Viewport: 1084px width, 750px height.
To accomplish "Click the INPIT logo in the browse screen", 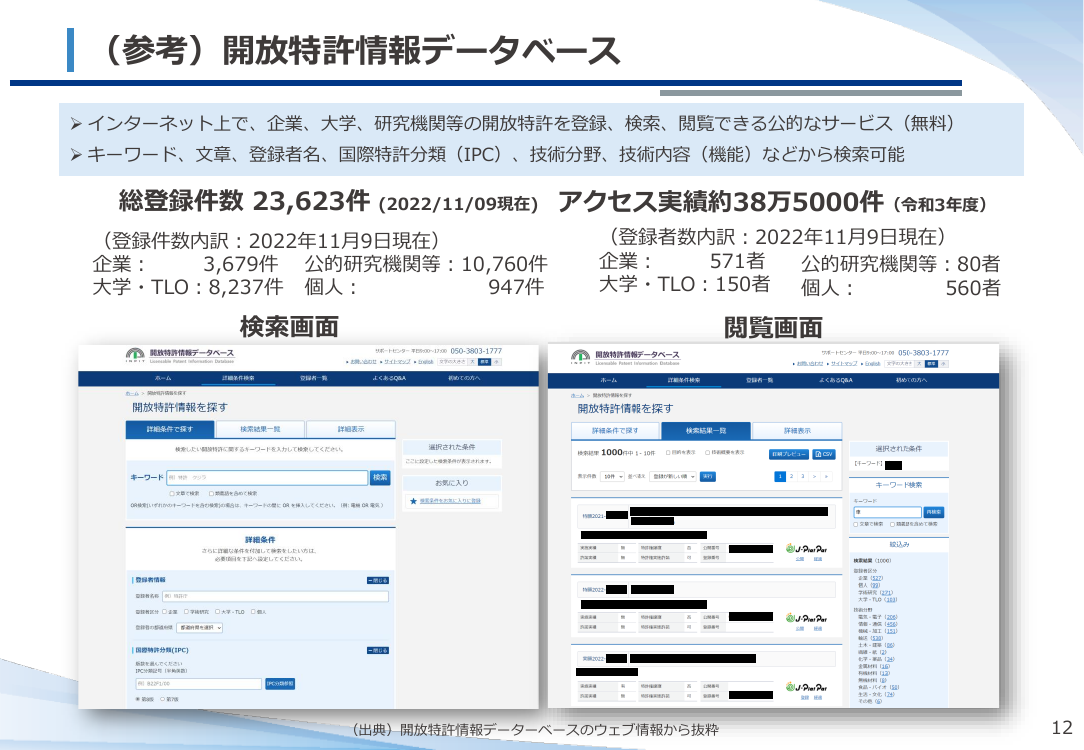I will tap(581, 357).
